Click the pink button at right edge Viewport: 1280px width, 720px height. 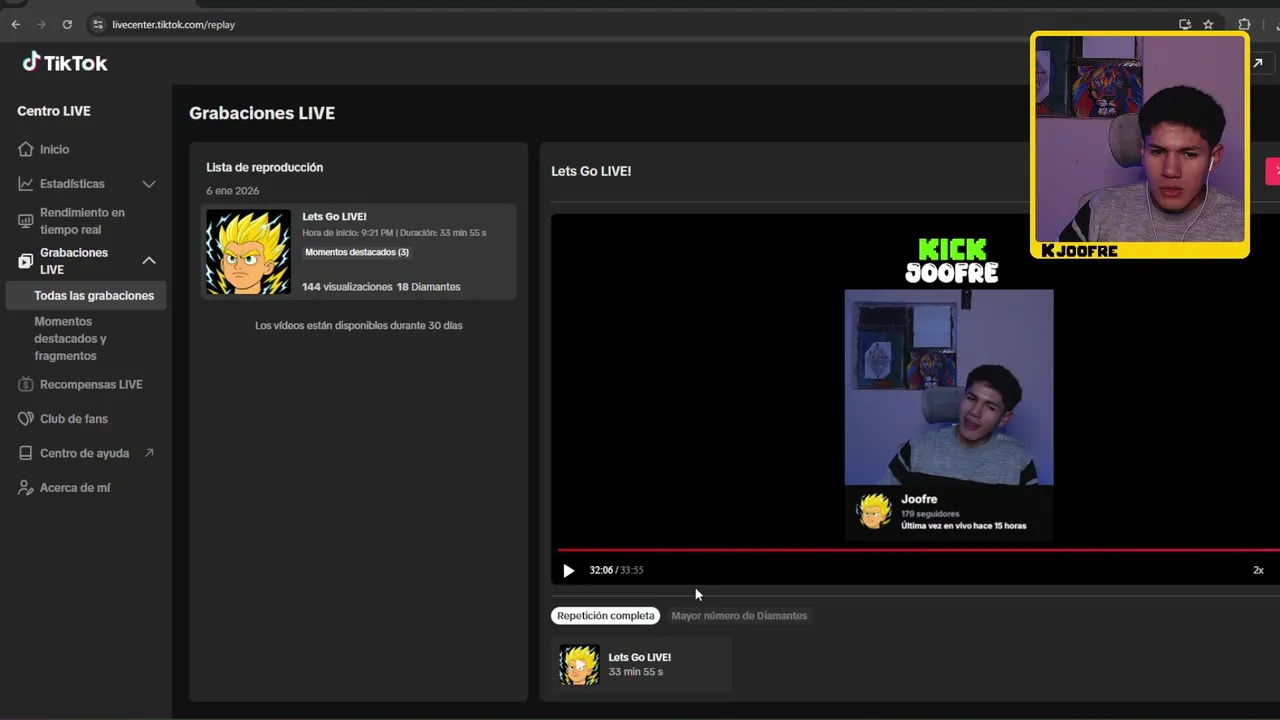point(1273,171)
